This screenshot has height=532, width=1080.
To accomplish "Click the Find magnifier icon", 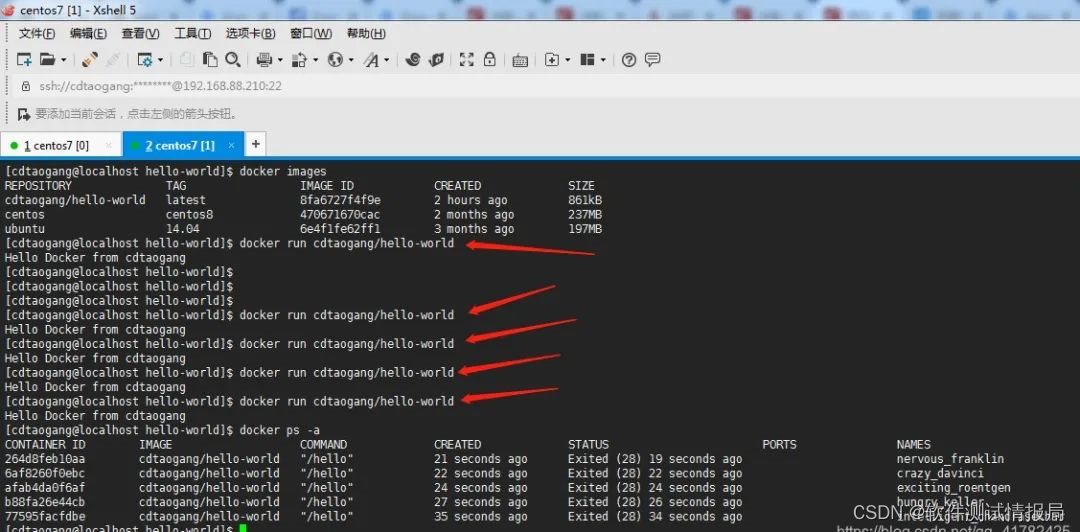I will (x=233, y=60).
